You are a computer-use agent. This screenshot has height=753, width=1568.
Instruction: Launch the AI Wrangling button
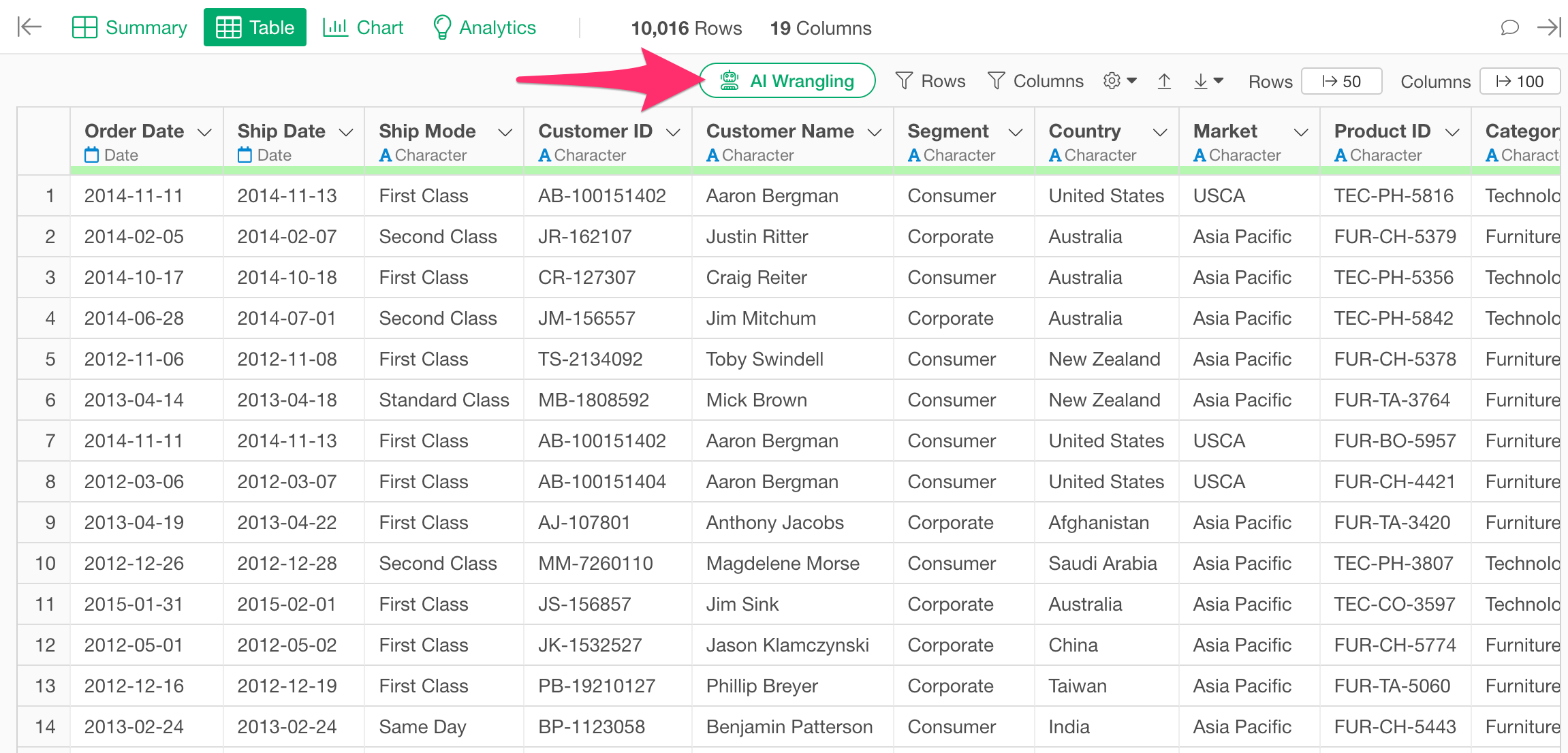pyautogui.click(x=787, y=81)
